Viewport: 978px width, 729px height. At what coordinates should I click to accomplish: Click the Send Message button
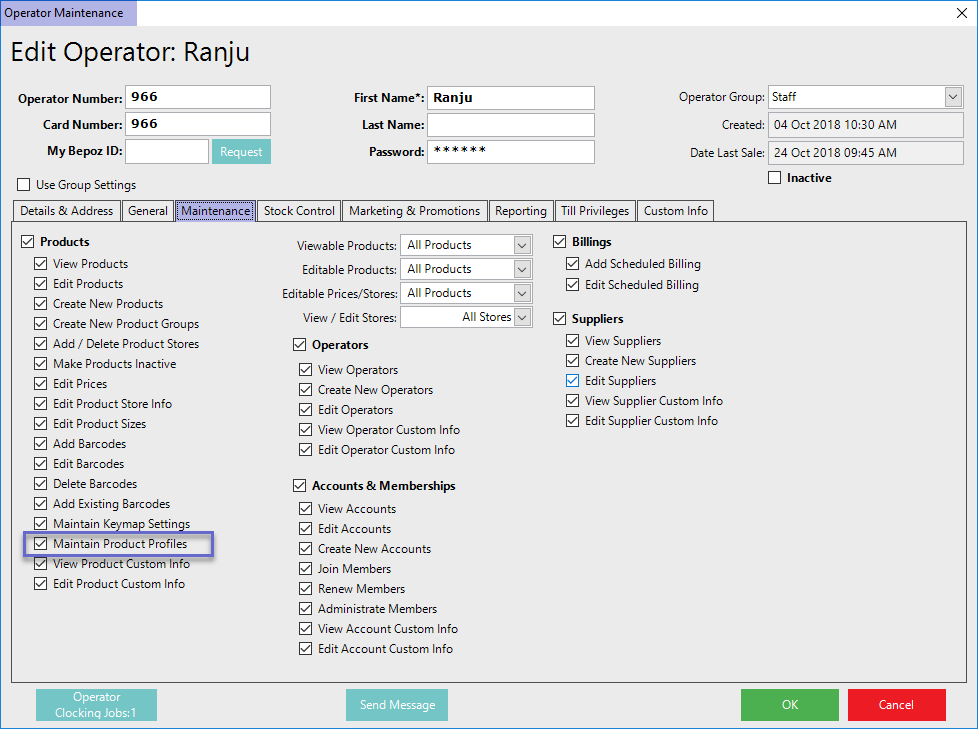coord(397,705)
